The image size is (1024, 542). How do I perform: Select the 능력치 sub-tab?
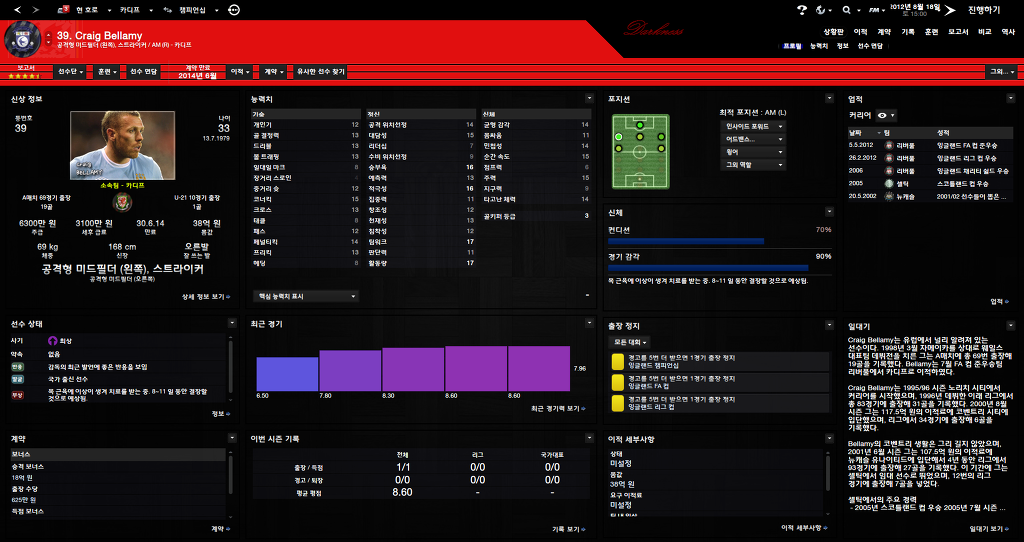[x=819, y=46]
